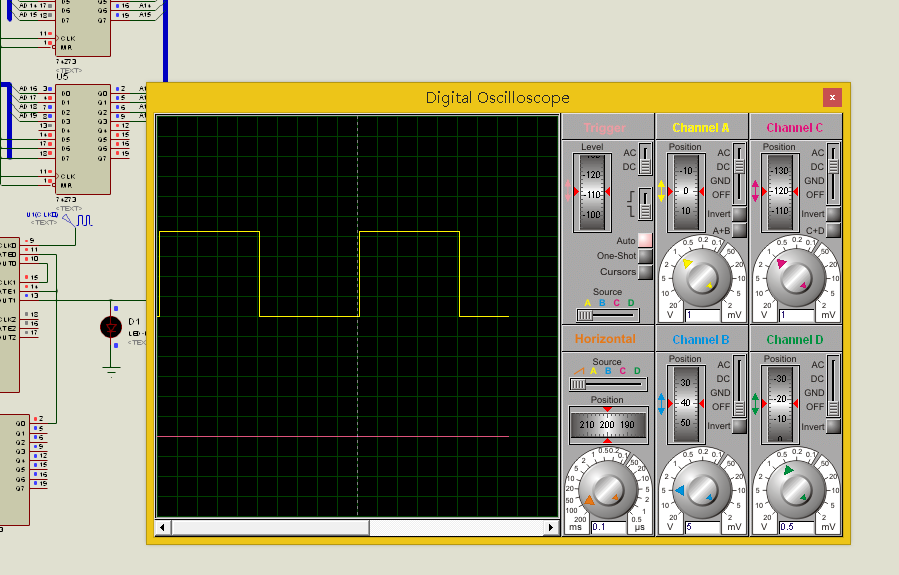Click Channel D coupling mode slider
This screenshot has height=575, width=899.
pyautogui.click(x=834, y=386)
